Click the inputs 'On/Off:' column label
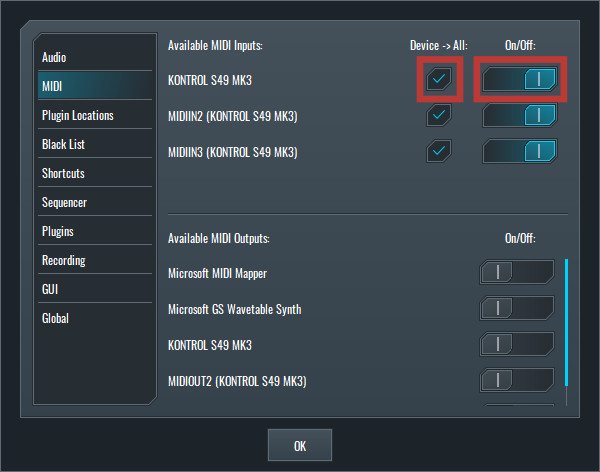This screenshot has height=472, width=600. pos(520,46)
